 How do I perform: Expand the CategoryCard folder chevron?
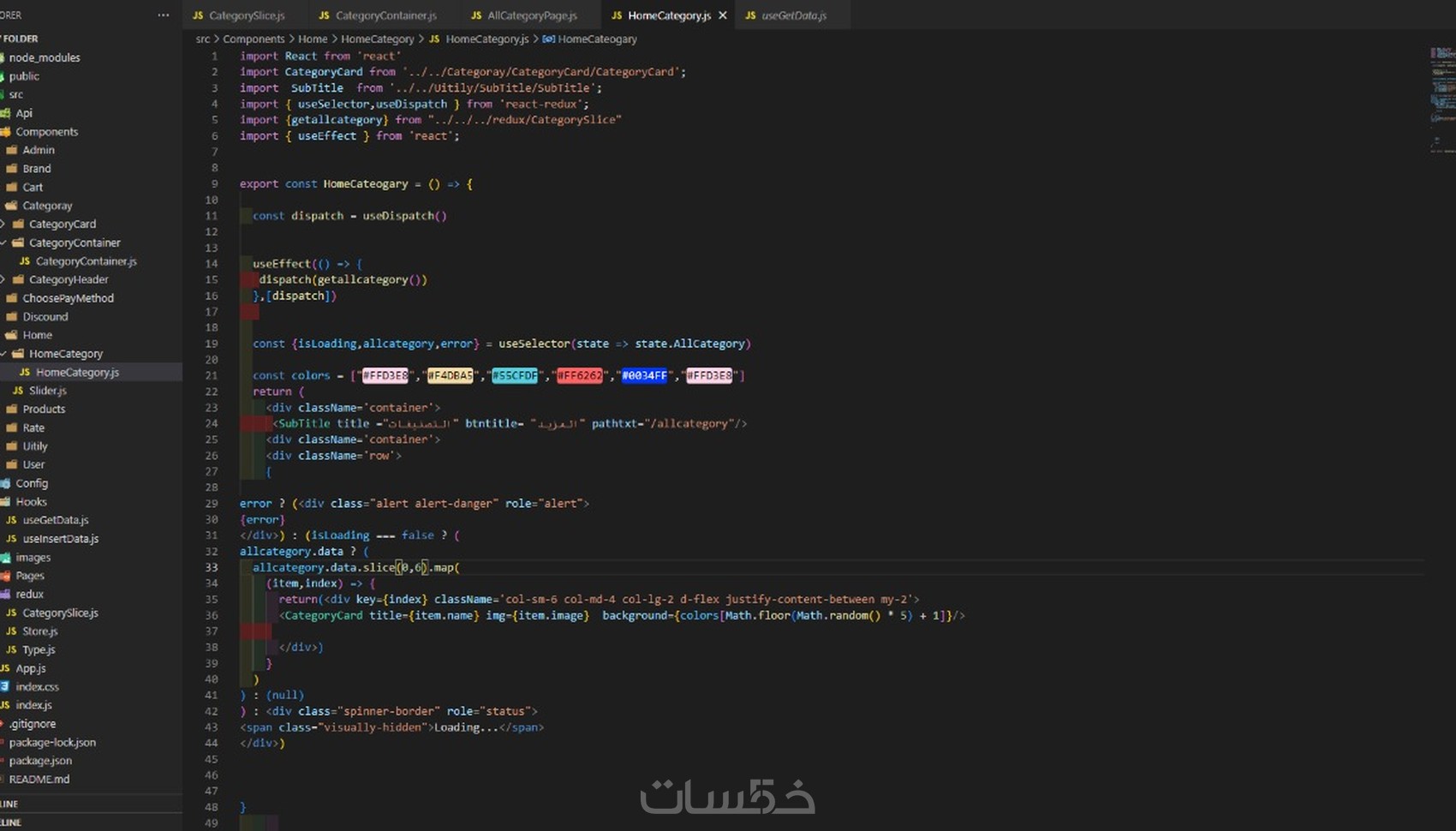click(3, 224)
